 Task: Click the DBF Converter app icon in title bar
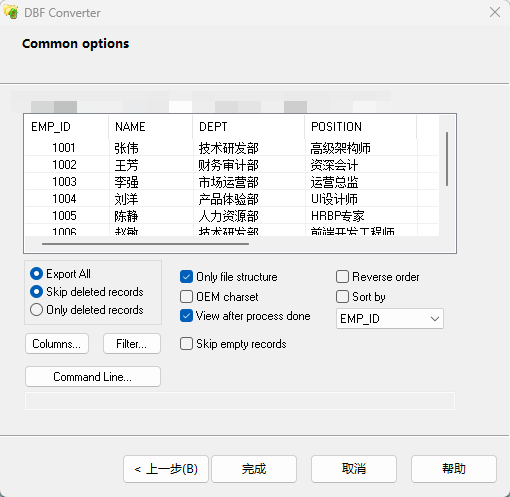point(11,12)
